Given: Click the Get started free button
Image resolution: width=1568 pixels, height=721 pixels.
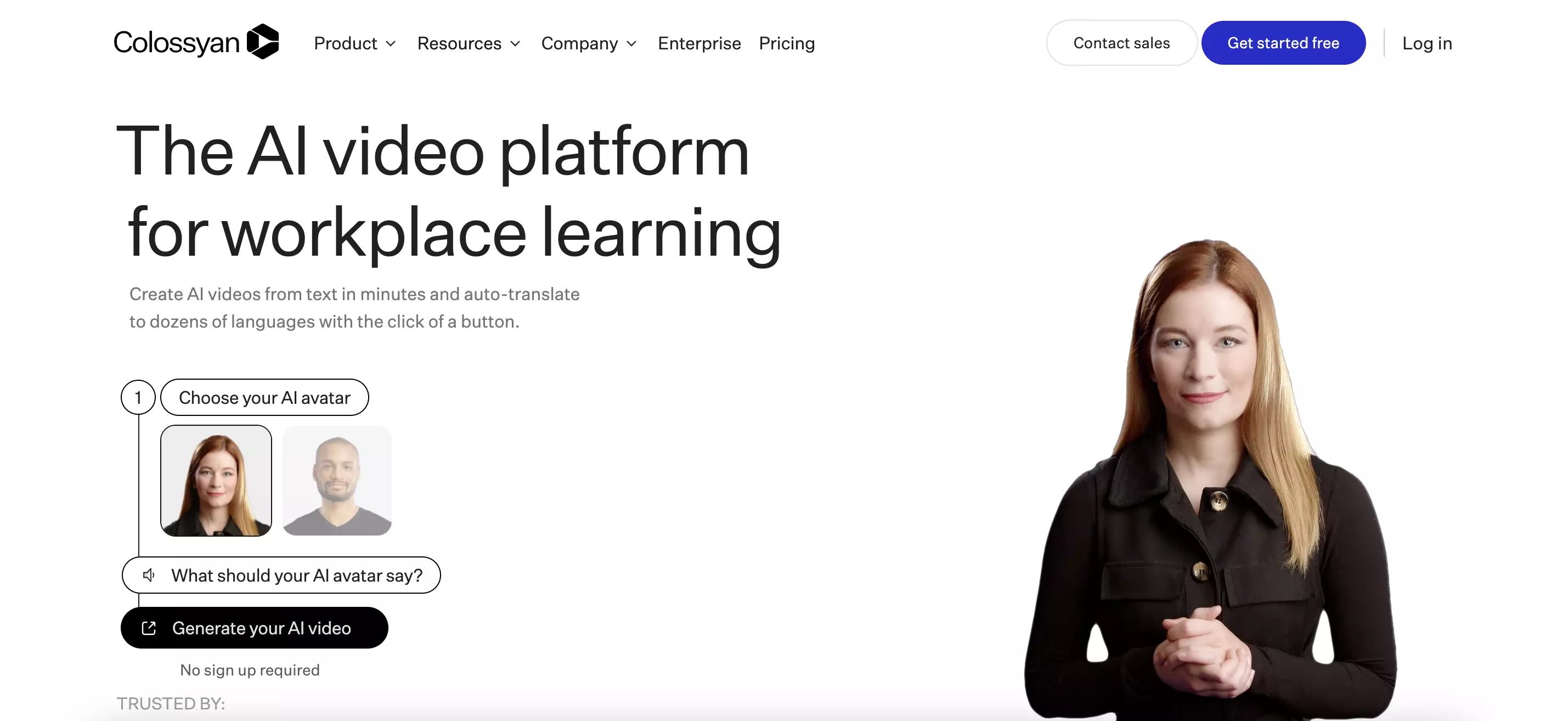Looking at the screenshot, I should point(1283,42).
